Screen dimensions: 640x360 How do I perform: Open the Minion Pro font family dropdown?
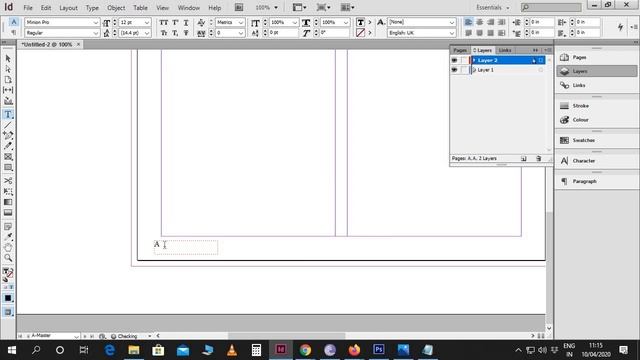point(96,22)
